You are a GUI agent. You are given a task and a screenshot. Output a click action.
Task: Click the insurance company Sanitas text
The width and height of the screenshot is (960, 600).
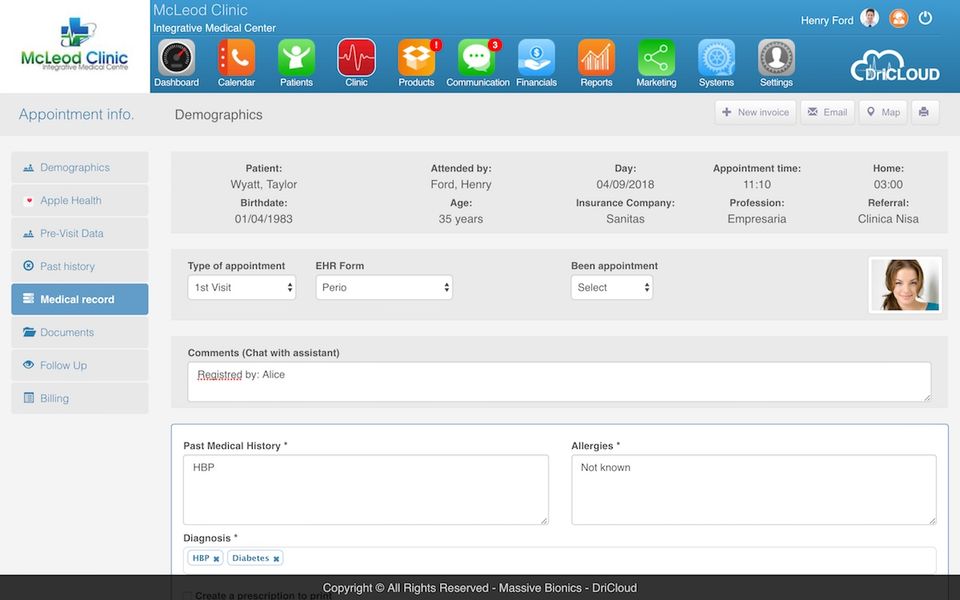[x=625, y=219]
